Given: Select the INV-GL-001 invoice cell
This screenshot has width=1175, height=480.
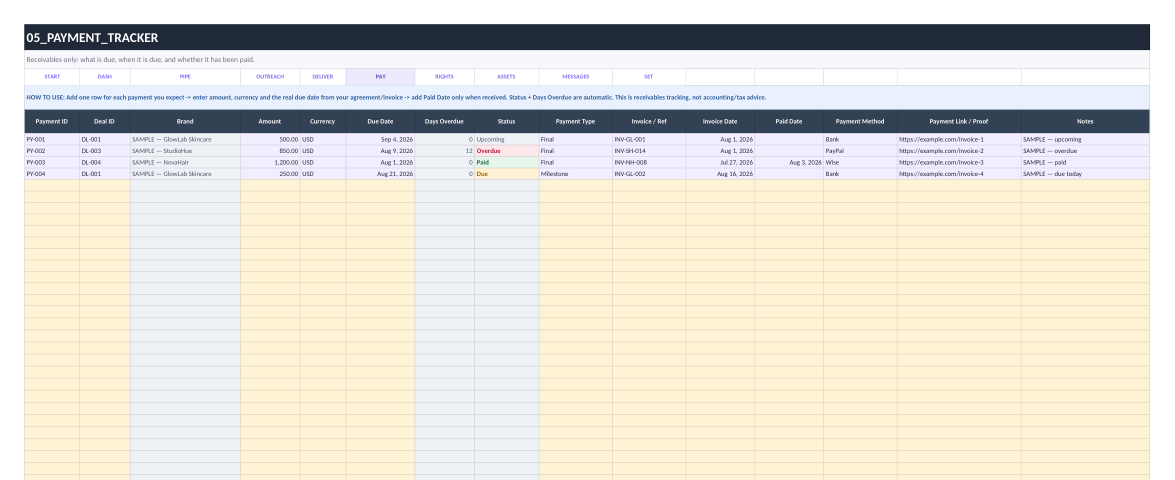Looking at the screenshot, I should point(649,139).
